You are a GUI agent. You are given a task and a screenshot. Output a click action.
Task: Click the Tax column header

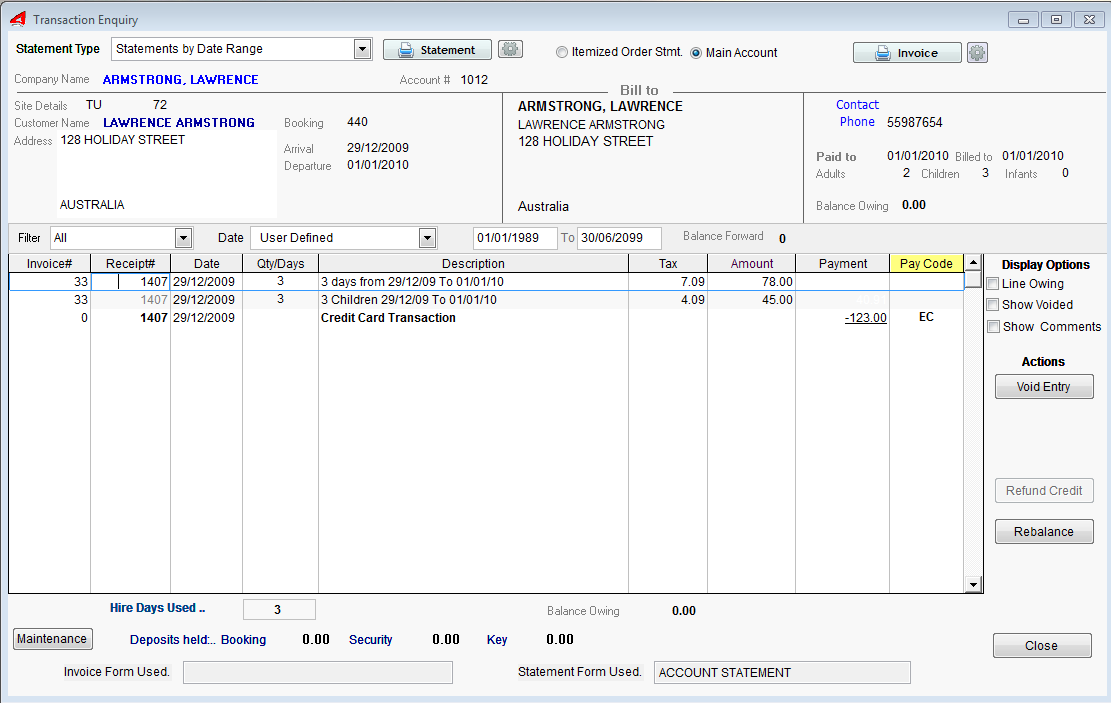(x=668, y=264)
